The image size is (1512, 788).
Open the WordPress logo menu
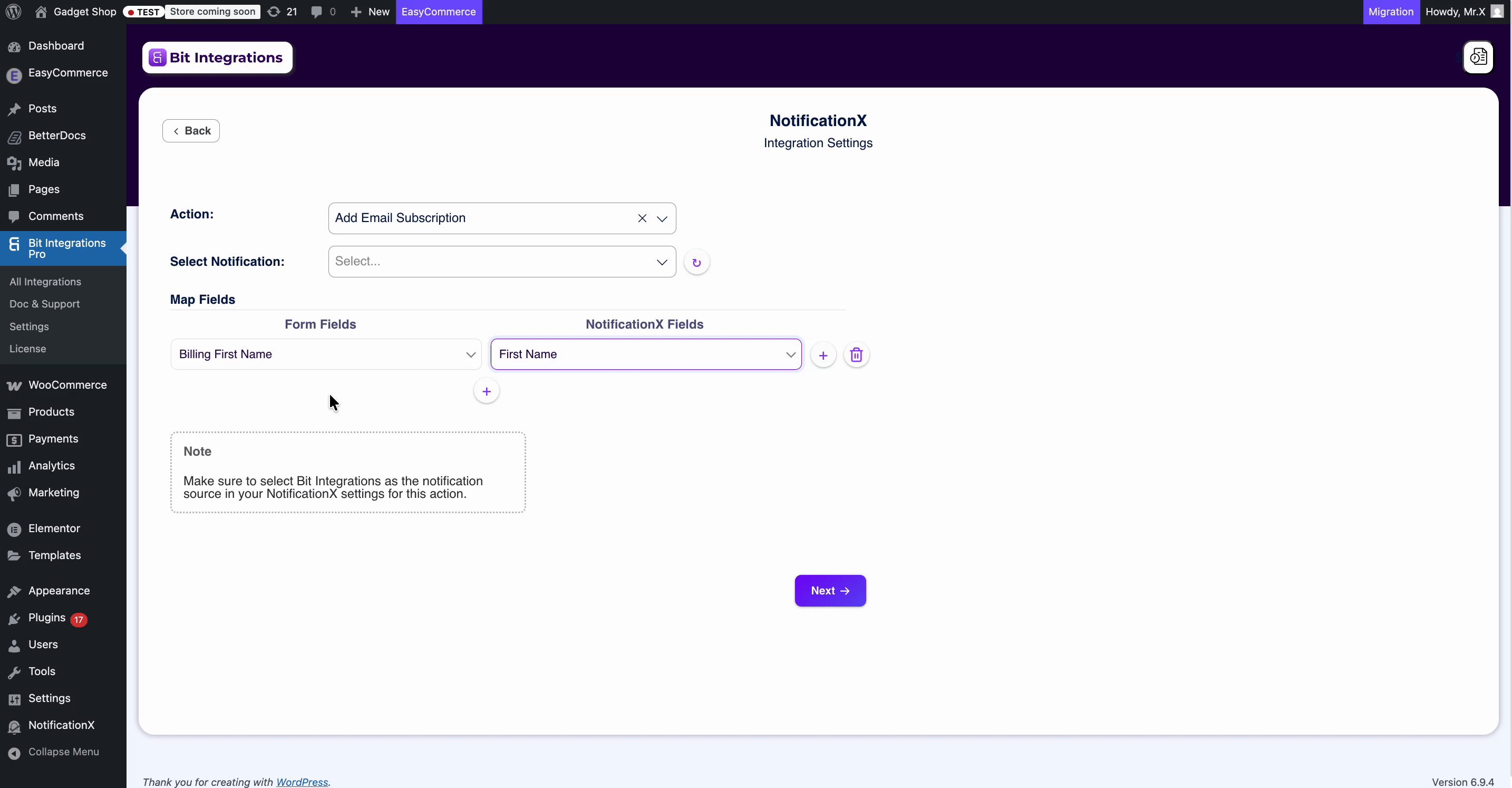(x=13, y=12)
